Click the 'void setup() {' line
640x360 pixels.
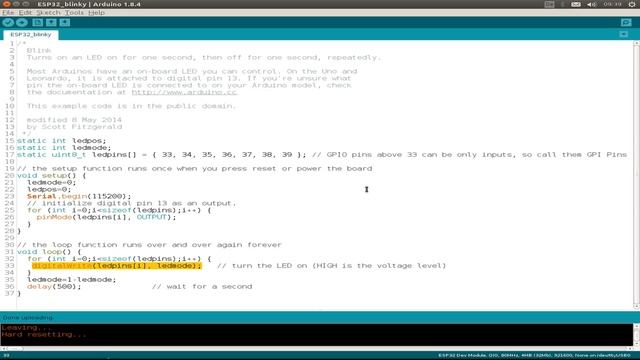tap(51, 176)
